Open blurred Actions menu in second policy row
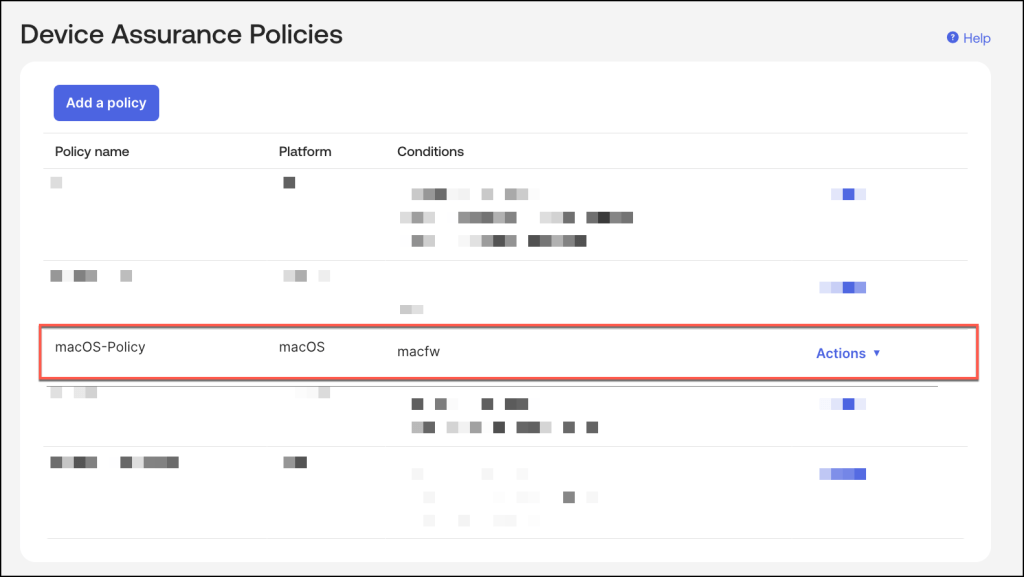1024x577 pixels. click(842, 287)
